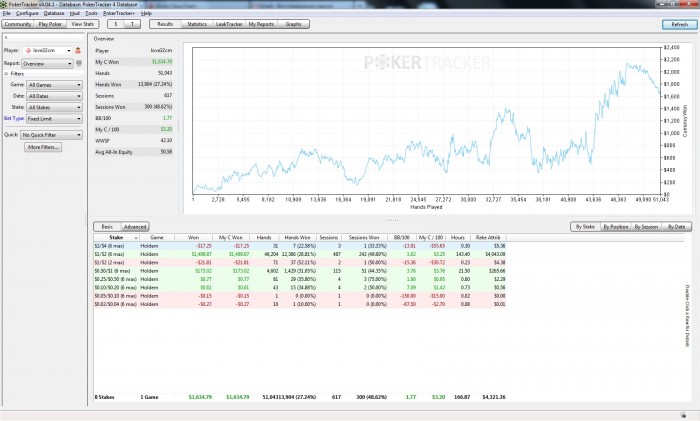Click the collapse sidebar arrow above Player
Image resolution: width=700 pixels, height=421 pixels.
pyautogui.click(x=6, y=38)
